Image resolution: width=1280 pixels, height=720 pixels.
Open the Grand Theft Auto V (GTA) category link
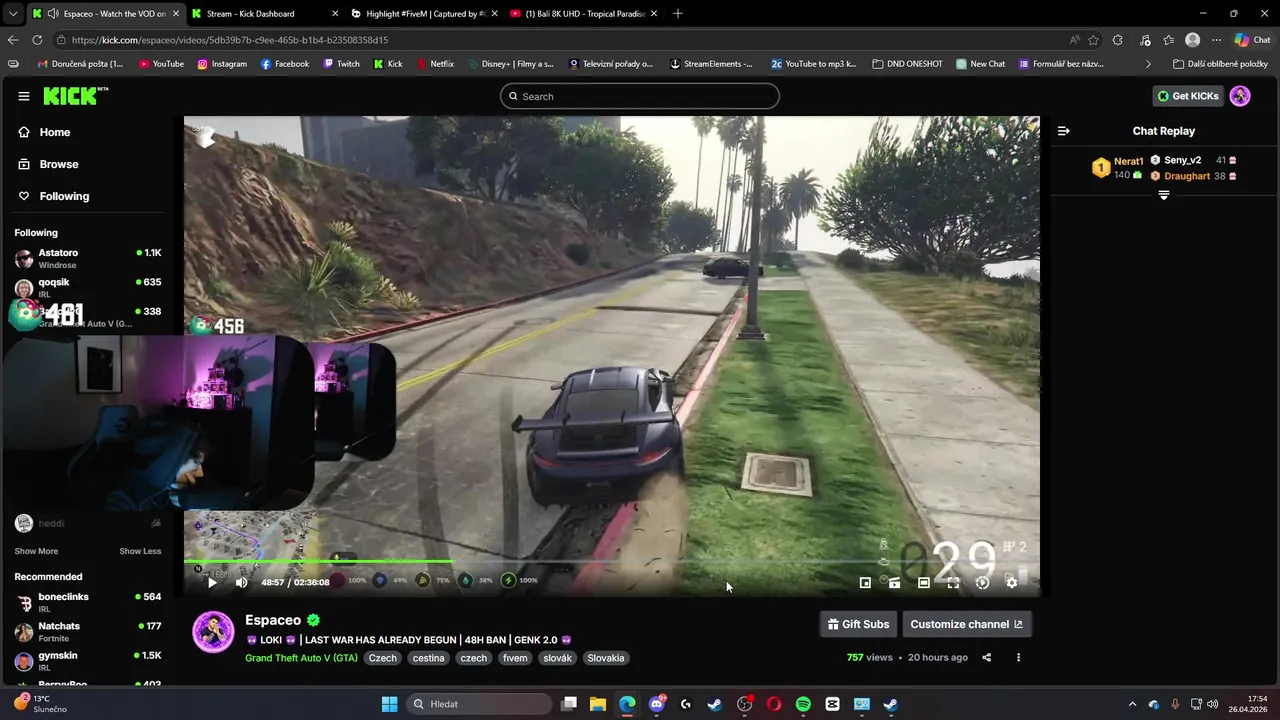click(x=301, y=658)
